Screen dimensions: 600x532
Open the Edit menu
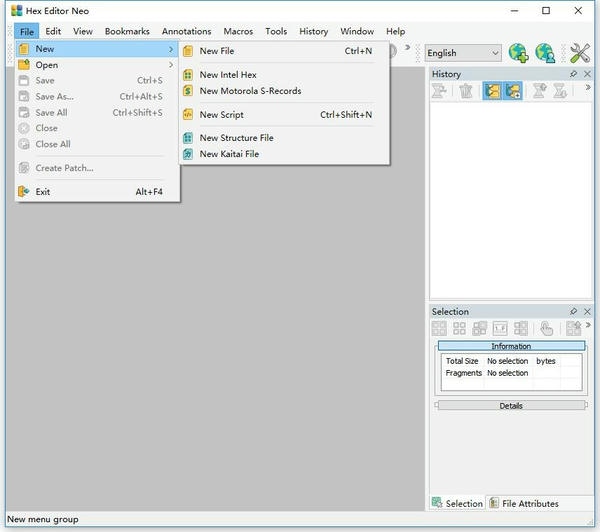coord(53,31)
